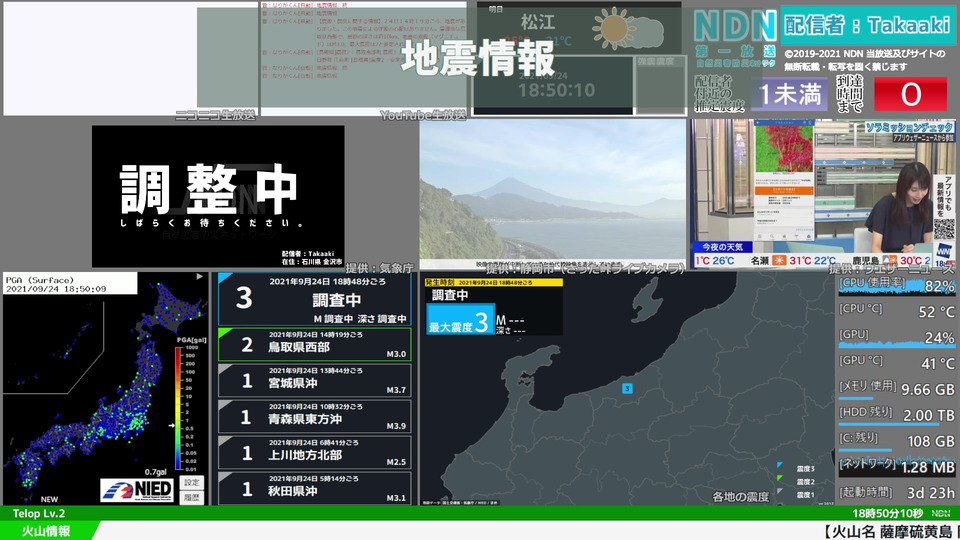Select the 秋田県沖 earthquake entry
960x540 pixels.
click(x=315, y=489)
